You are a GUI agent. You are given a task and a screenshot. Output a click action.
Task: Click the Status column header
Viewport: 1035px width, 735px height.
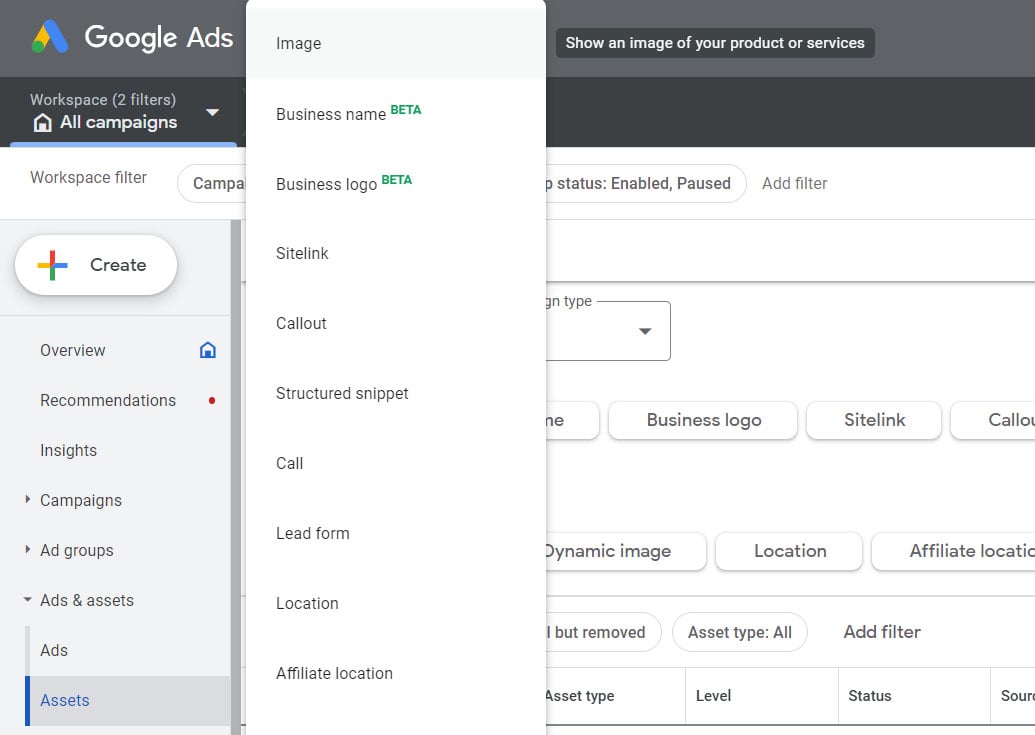coord(869,696)
